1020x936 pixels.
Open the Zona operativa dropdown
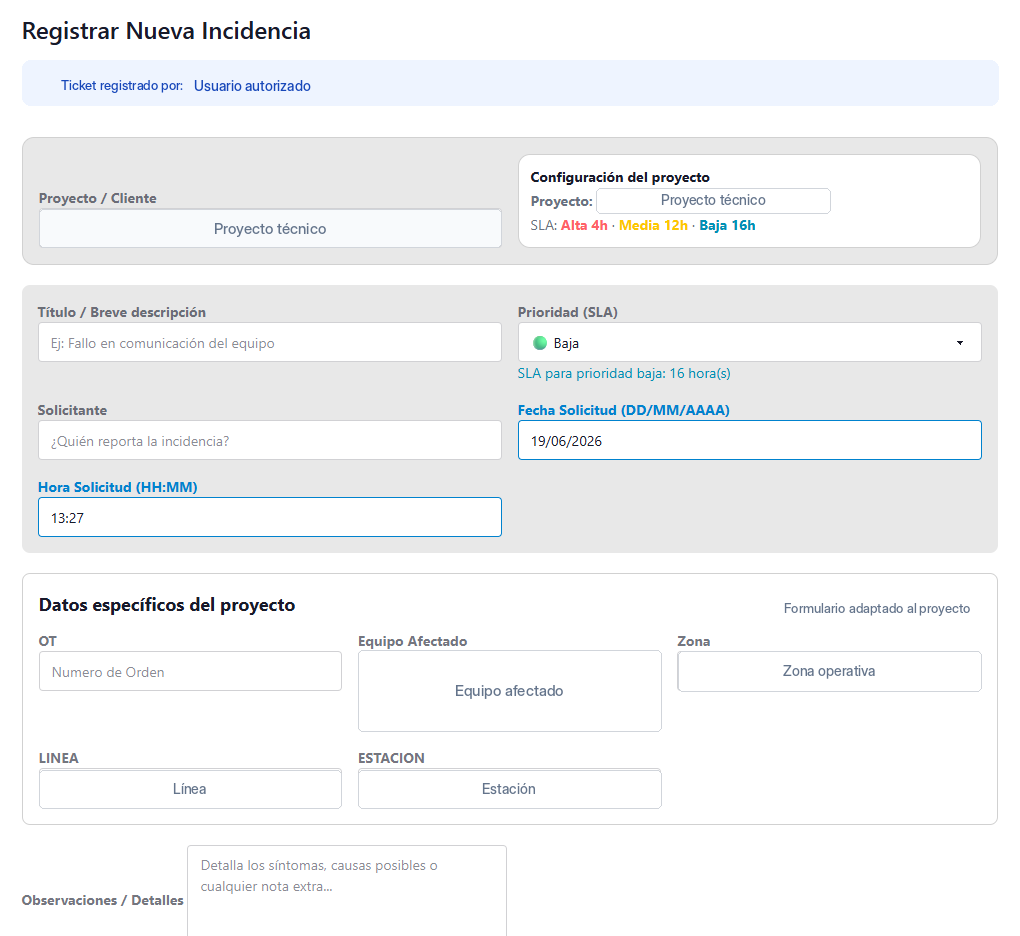point(829,671)
